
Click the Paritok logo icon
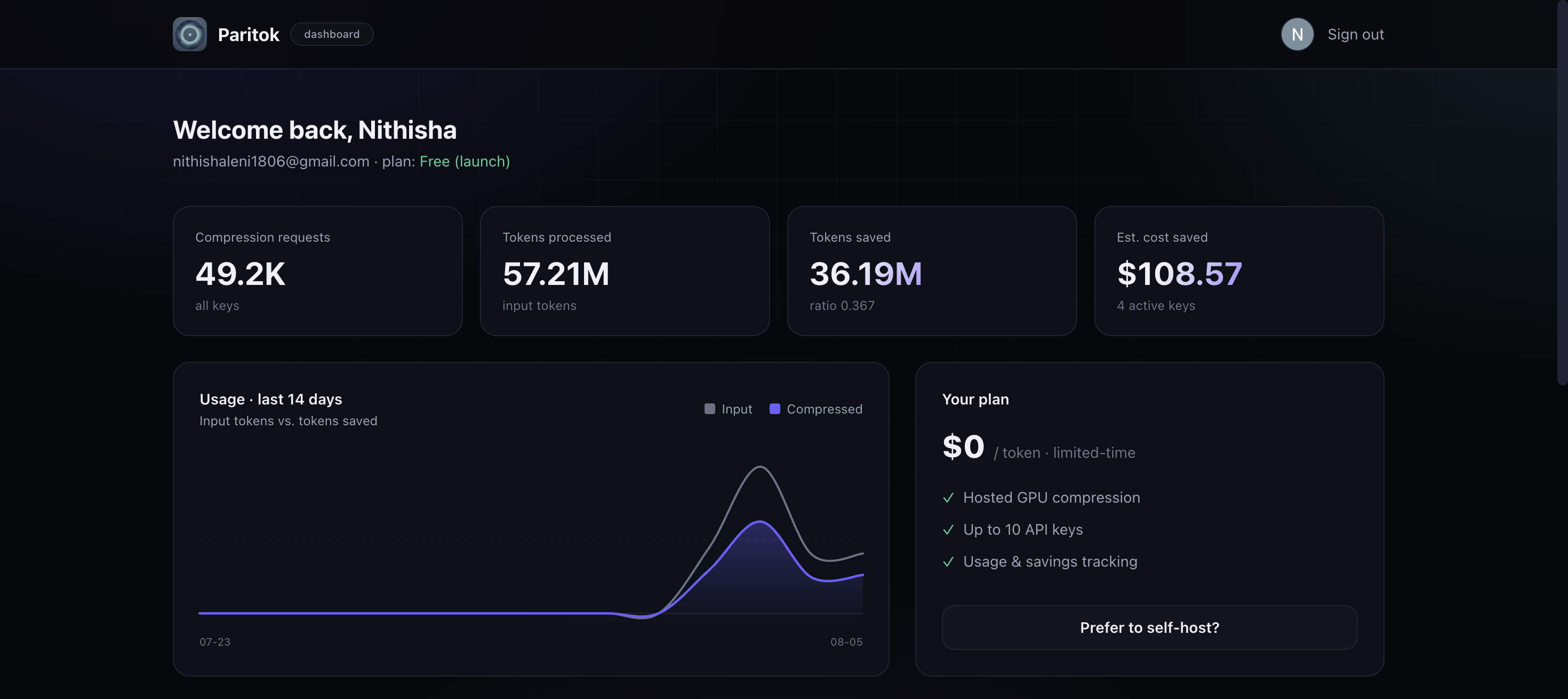[x=189, y=34]
